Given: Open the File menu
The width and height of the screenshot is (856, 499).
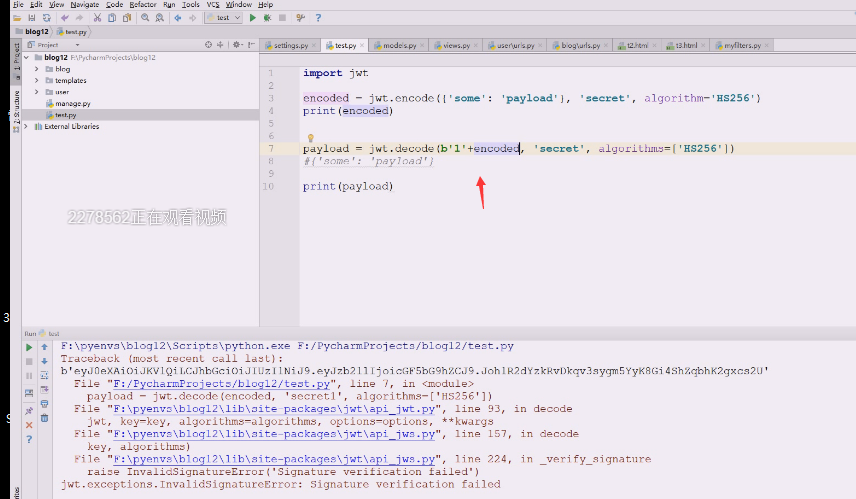Looking at the screenshot, I should pyautogui.click(x=18, y=4).
